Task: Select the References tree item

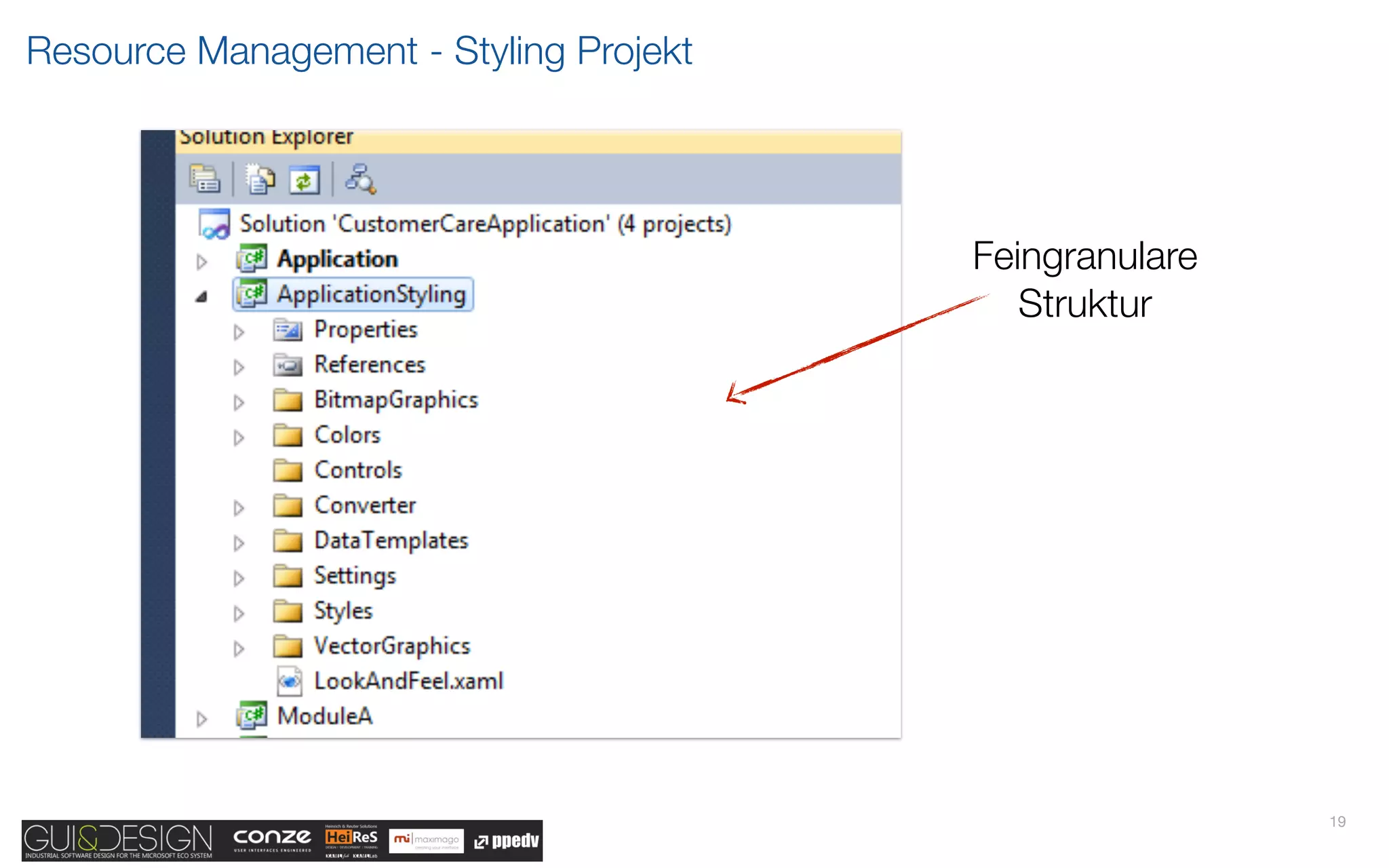Action: tap(370, 365)
